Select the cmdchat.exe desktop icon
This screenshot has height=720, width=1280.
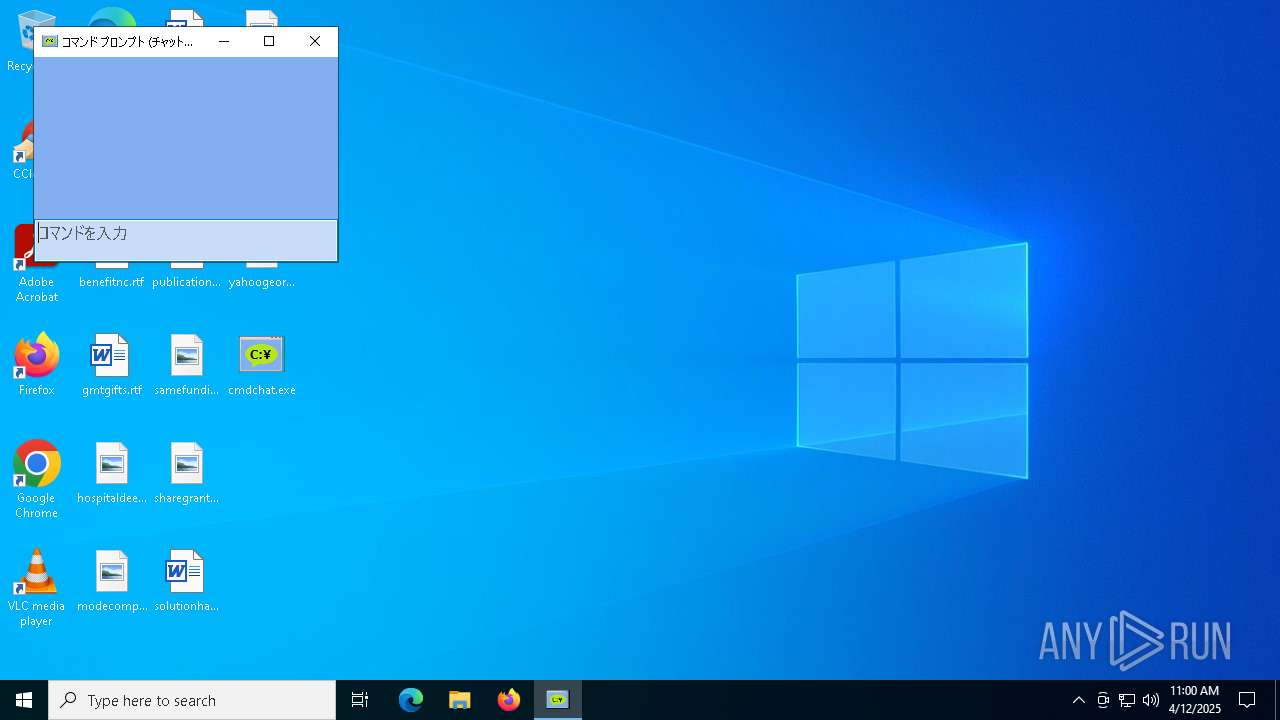click(x=262, y=366)
